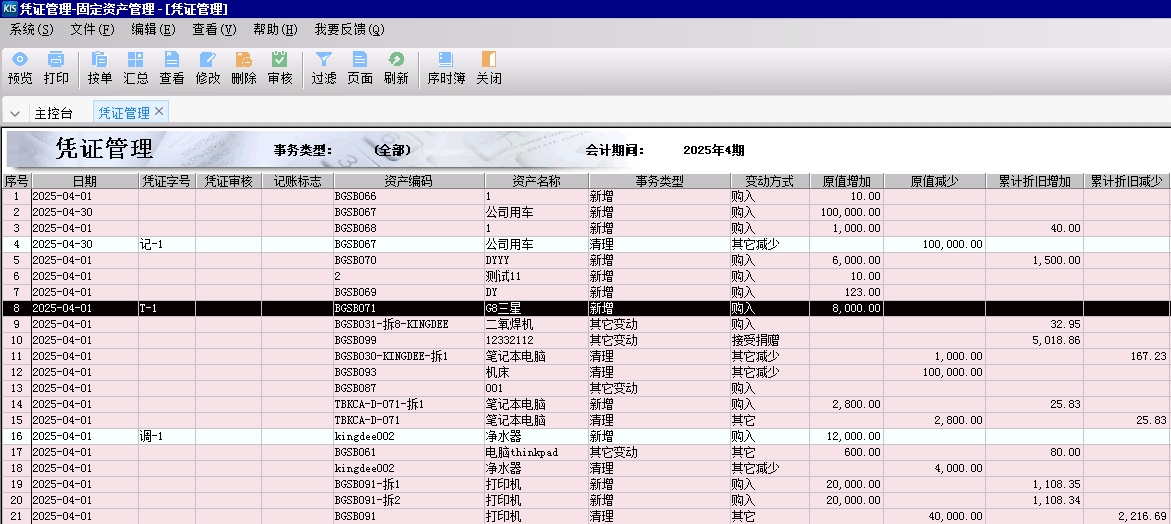Click the 序号 column header

(16, 181)
